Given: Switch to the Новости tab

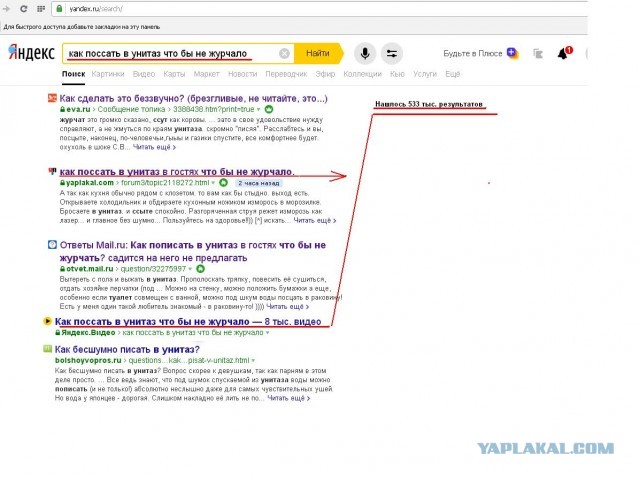Looking at the screenshot, I should [x=242, y=74].
